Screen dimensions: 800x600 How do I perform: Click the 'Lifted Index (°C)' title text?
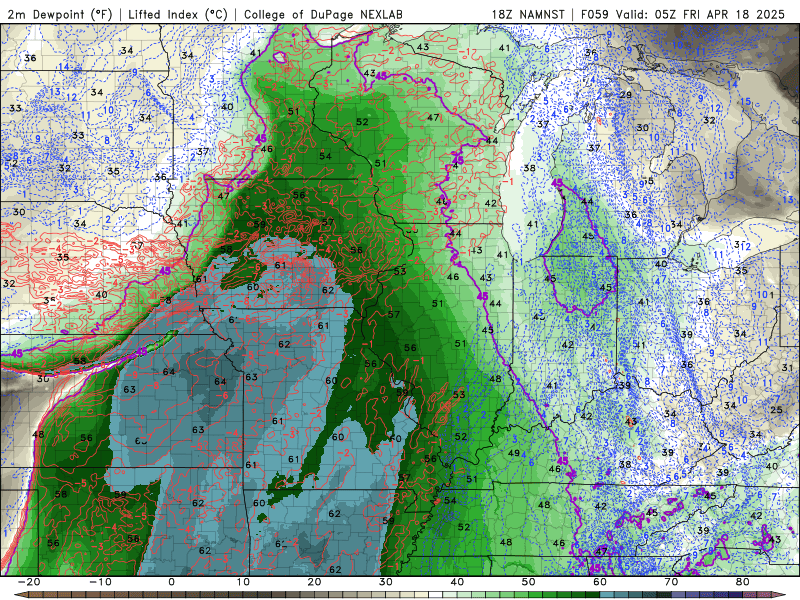point(178,14)
